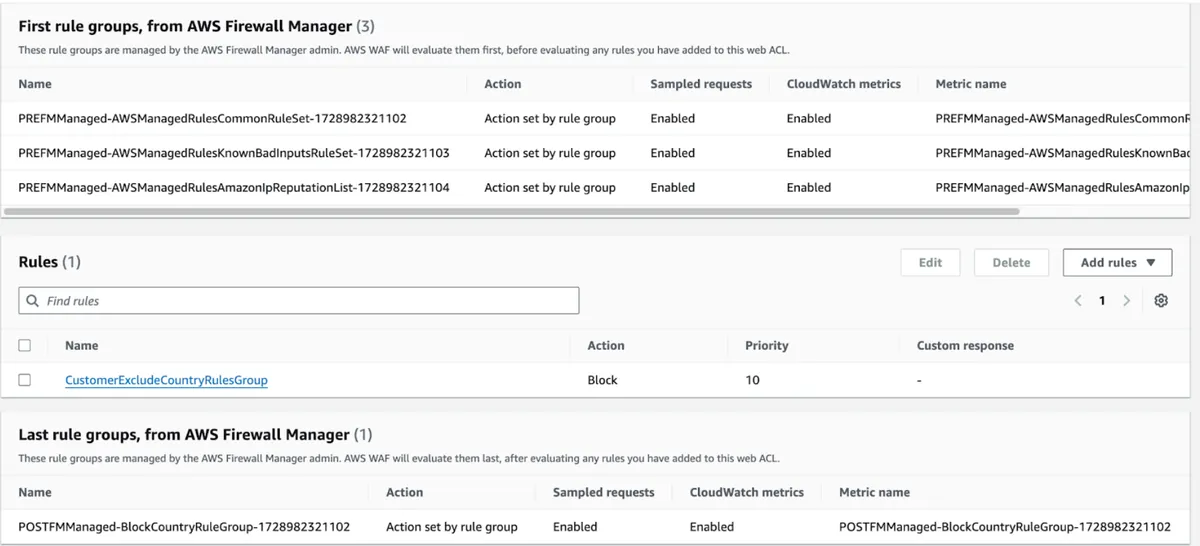Go to next rules page arrow
This screenshot has height=546, width=1200.
click(1127, 301)
